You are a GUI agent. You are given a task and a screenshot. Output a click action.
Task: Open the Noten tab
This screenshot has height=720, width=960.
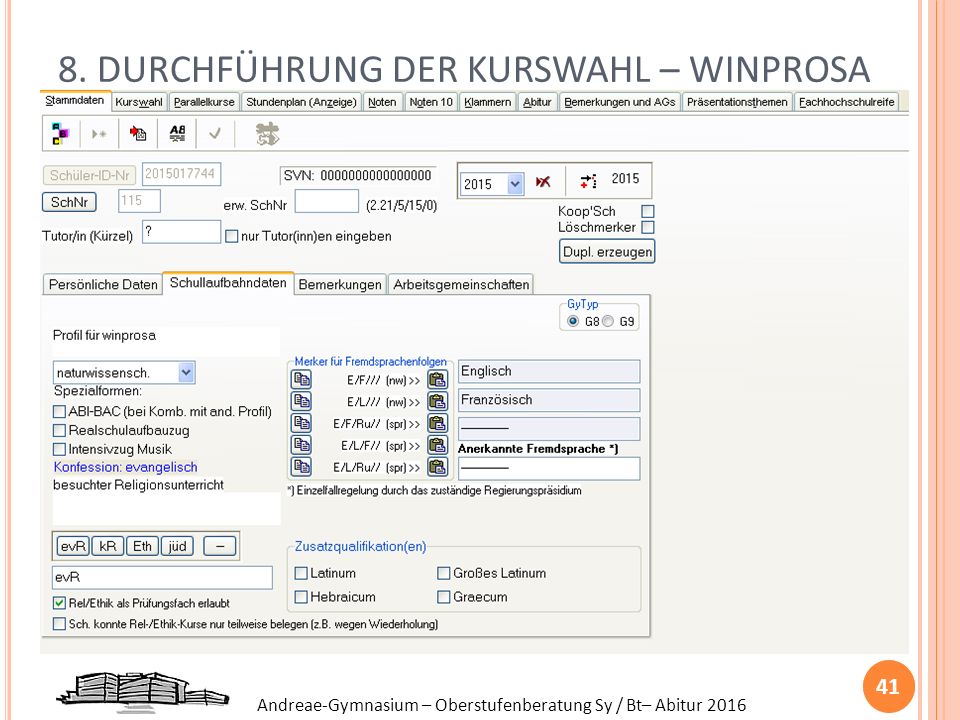click(382, 102)
